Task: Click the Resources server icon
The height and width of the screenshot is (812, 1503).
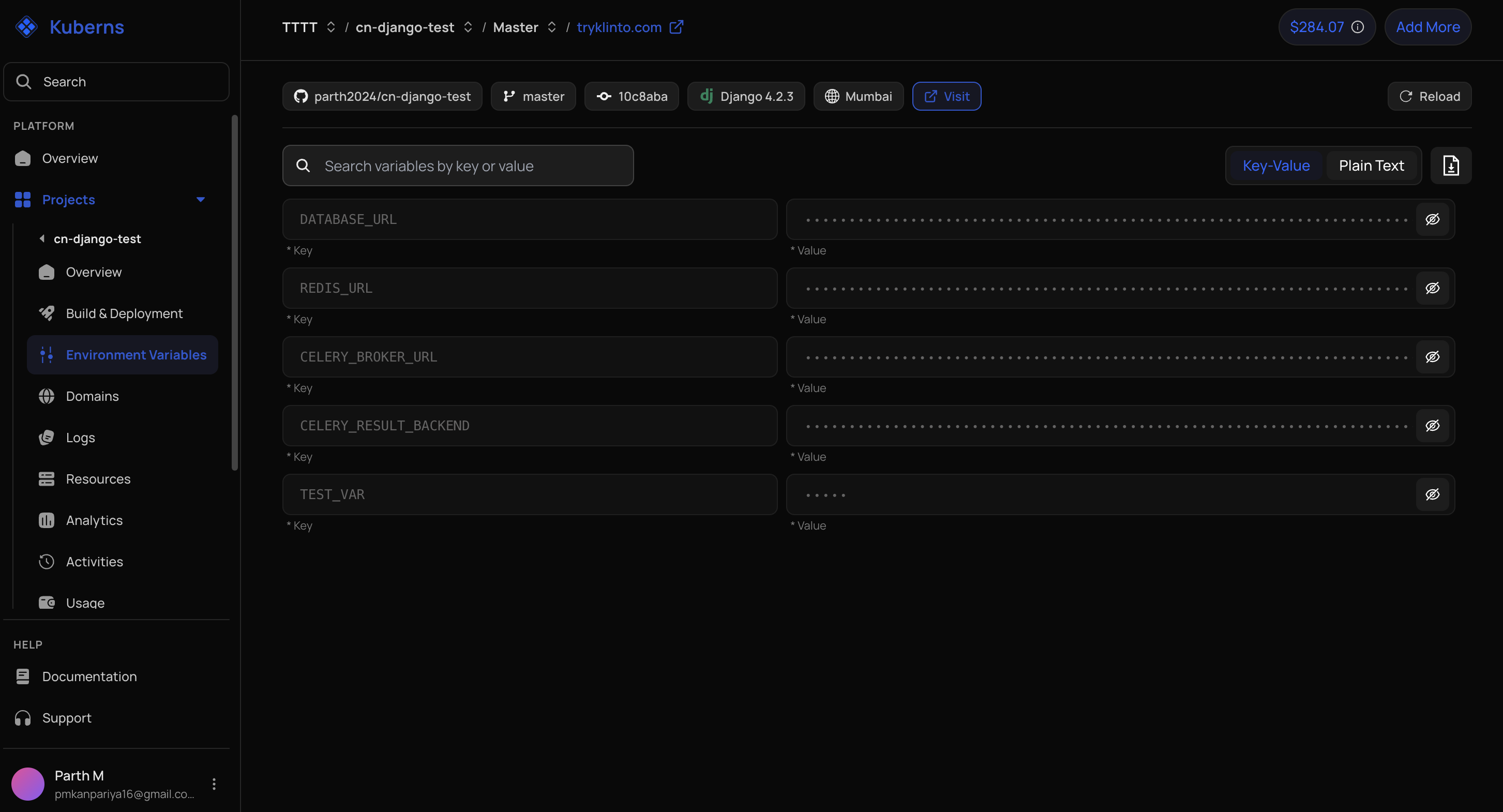Action: pos(47,479)
